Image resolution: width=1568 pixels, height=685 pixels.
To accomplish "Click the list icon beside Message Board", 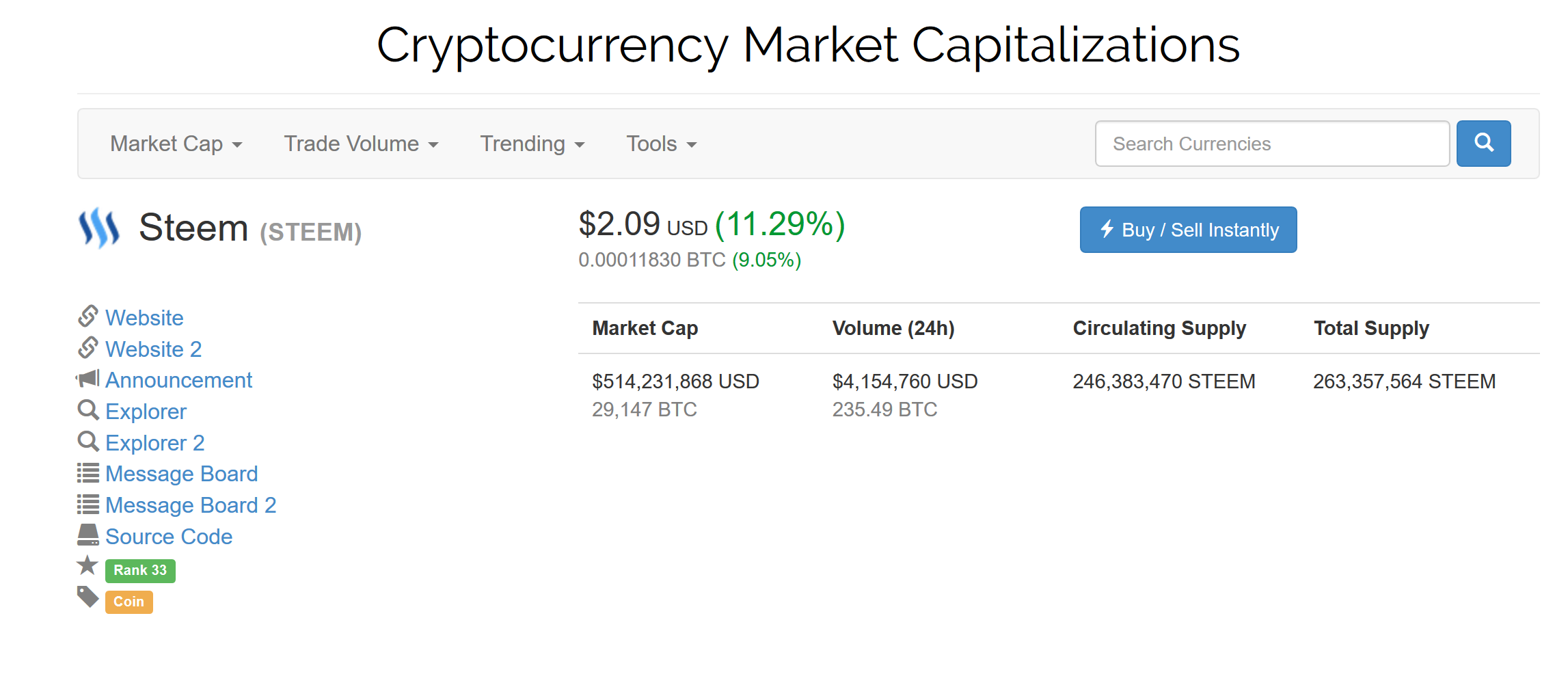I will 88,473.
